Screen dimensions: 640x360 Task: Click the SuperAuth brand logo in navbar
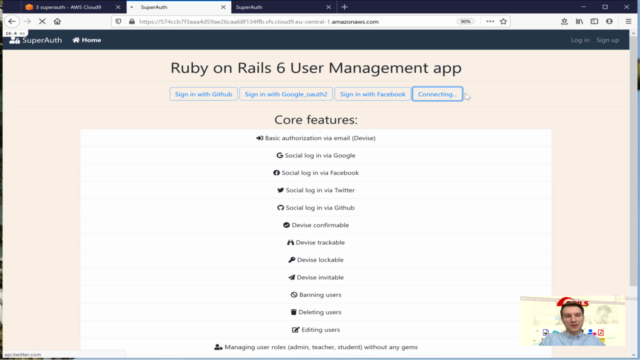tap(36, 40)
